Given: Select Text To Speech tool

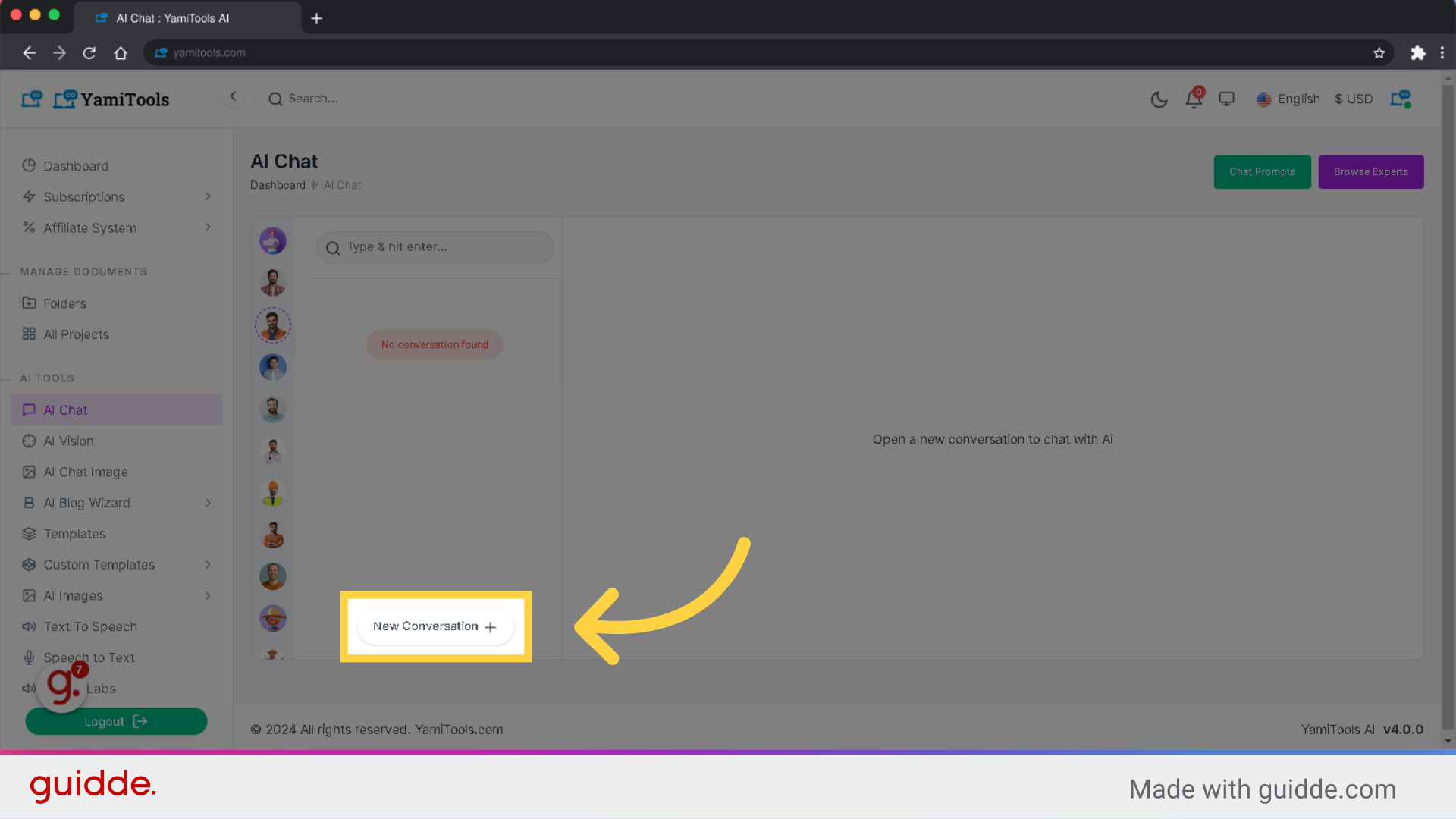Looking at the screenshot, I should tap(90, 626).
